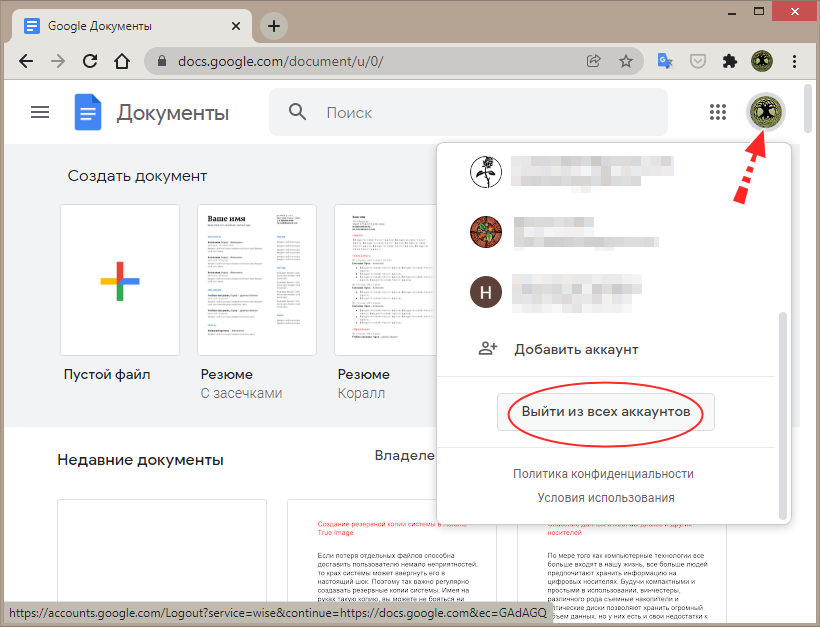Click the Google Translate extension icon

coord(665,61)
